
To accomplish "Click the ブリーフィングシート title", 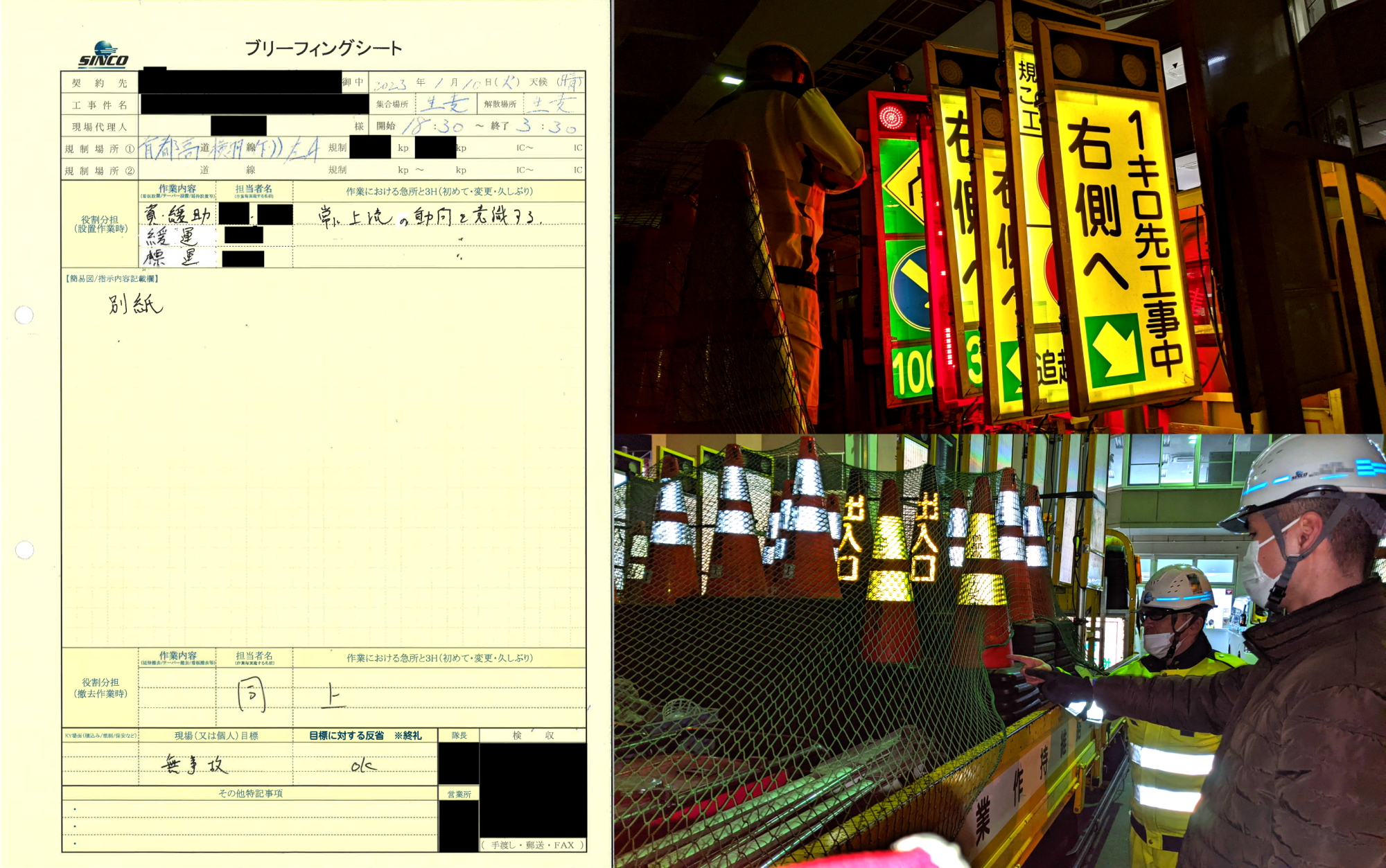I will [x=323, y=48].
